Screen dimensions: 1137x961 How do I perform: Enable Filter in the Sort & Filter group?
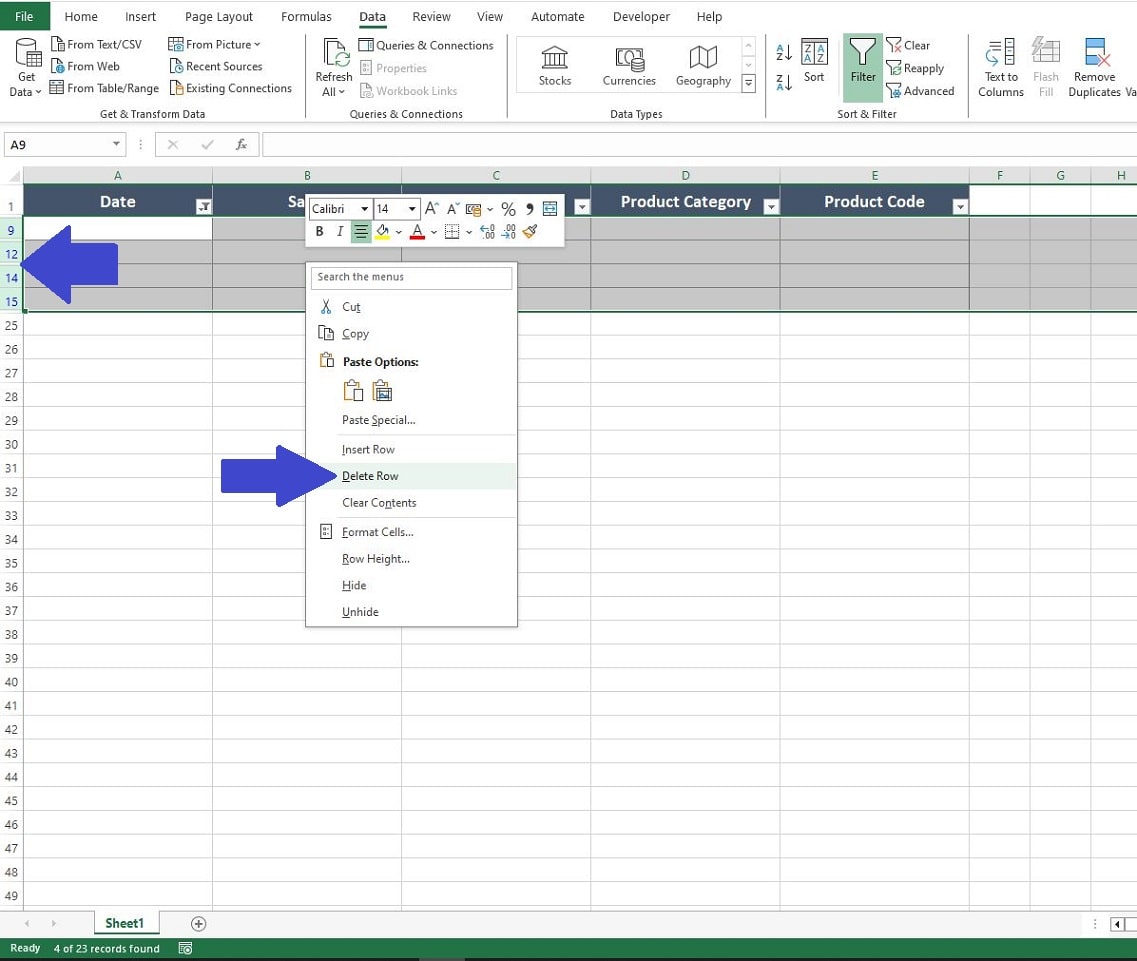click(x=862, y=67)
